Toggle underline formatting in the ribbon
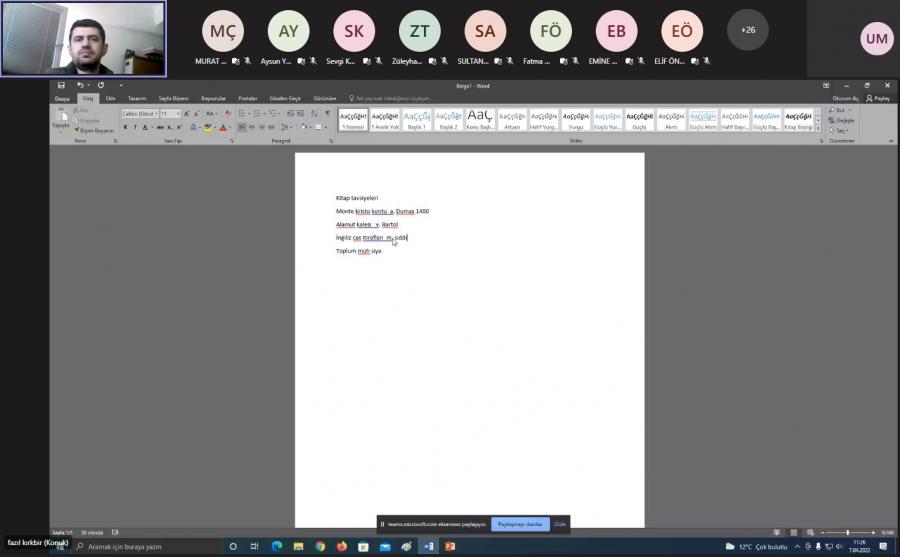The width and height of the screenshot is (900, 557). coord(145,127)
